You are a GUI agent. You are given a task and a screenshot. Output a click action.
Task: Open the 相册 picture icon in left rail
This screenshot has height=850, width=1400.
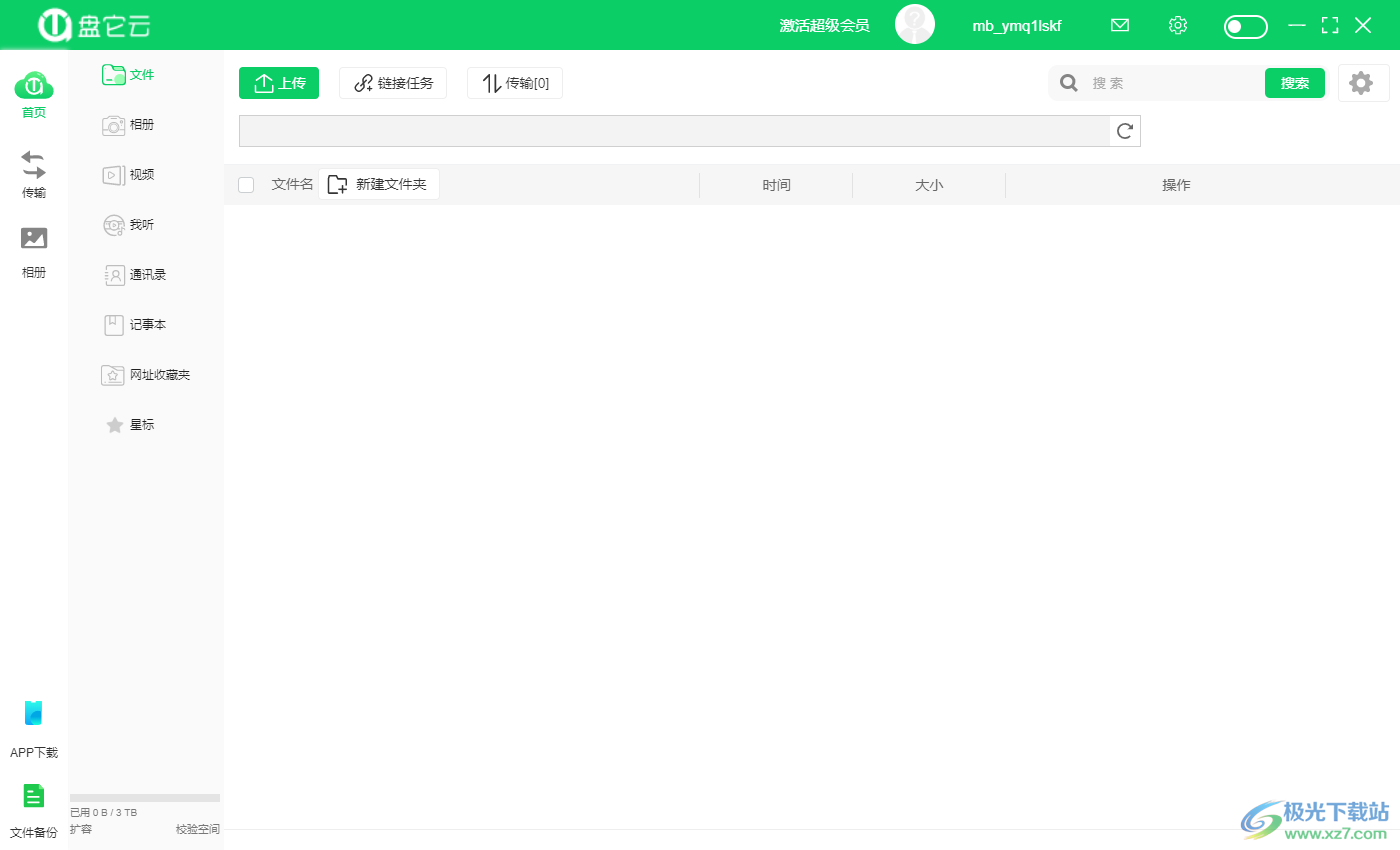point(33,238)
